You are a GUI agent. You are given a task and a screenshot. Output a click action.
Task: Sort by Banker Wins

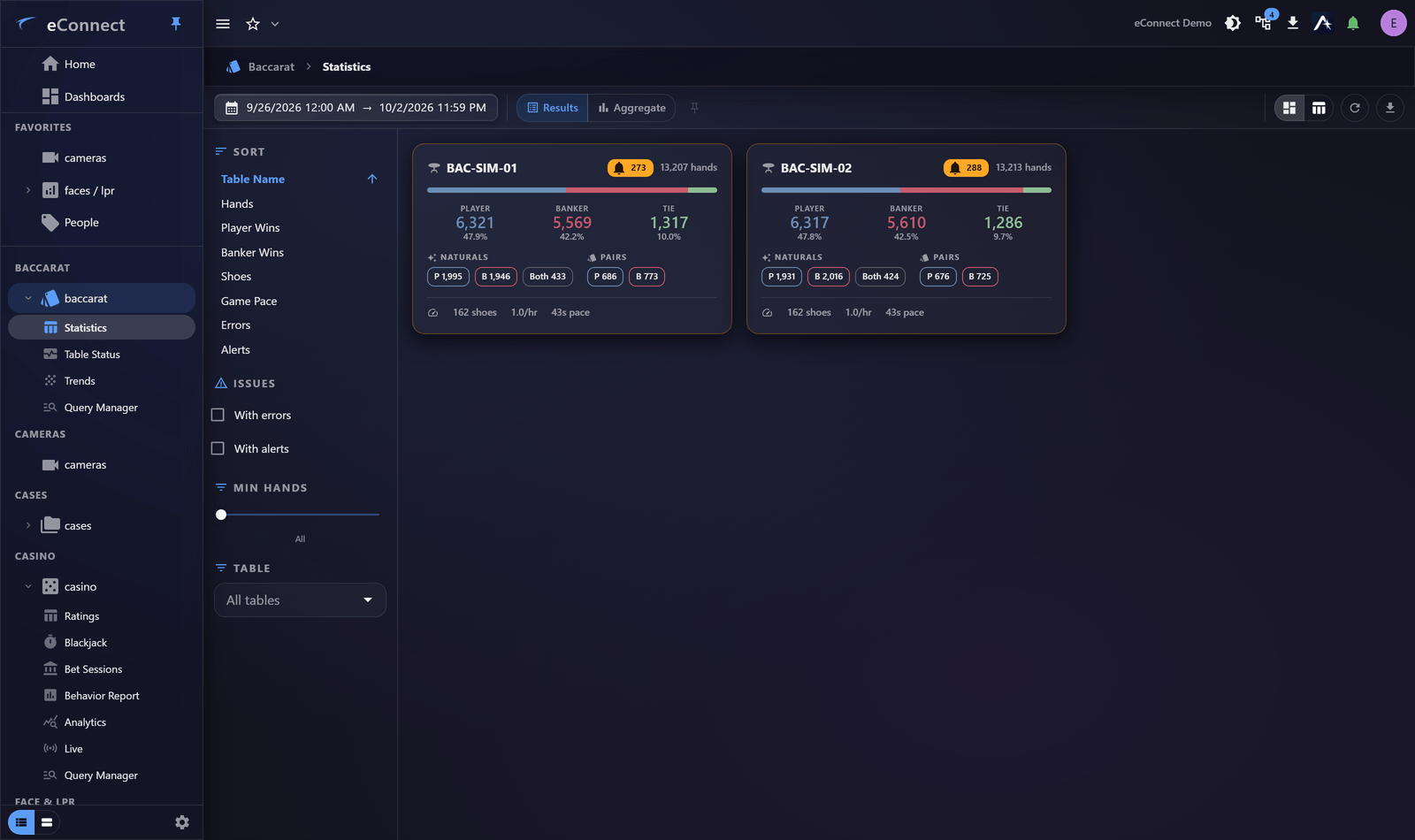pos(252,252)
